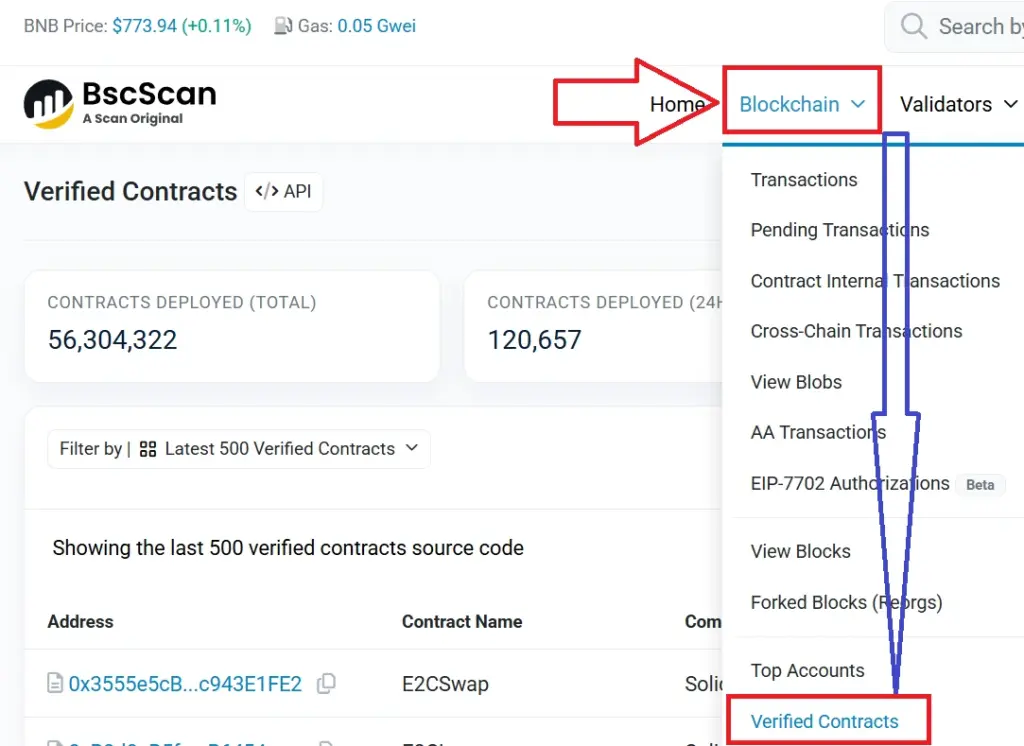Image resolution: width=1024 pixels, height=746 pixels.
Task: Select Transactions from Blockchain menu
Action: 804,180
